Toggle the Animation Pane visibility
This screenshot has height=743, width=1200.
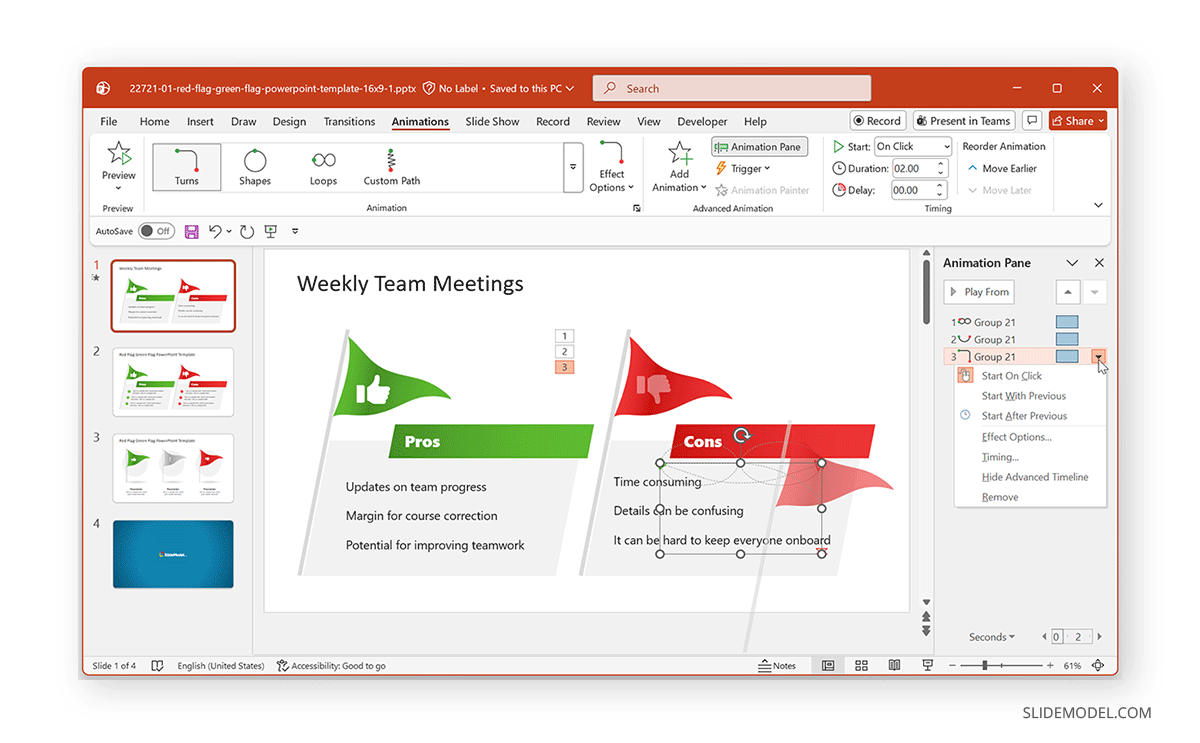coord(759,146)
